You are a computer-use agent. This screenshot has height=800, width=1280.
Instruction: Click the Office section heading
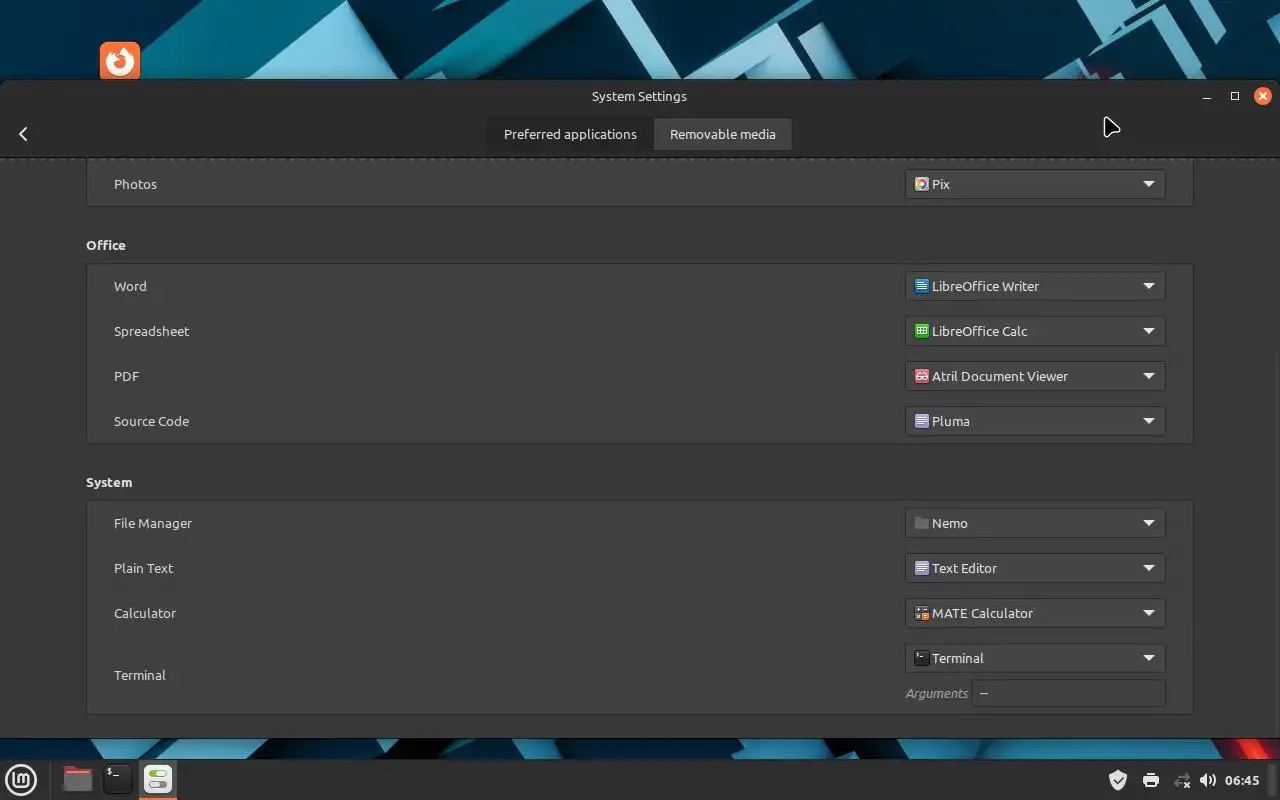[x=106, y=245]
